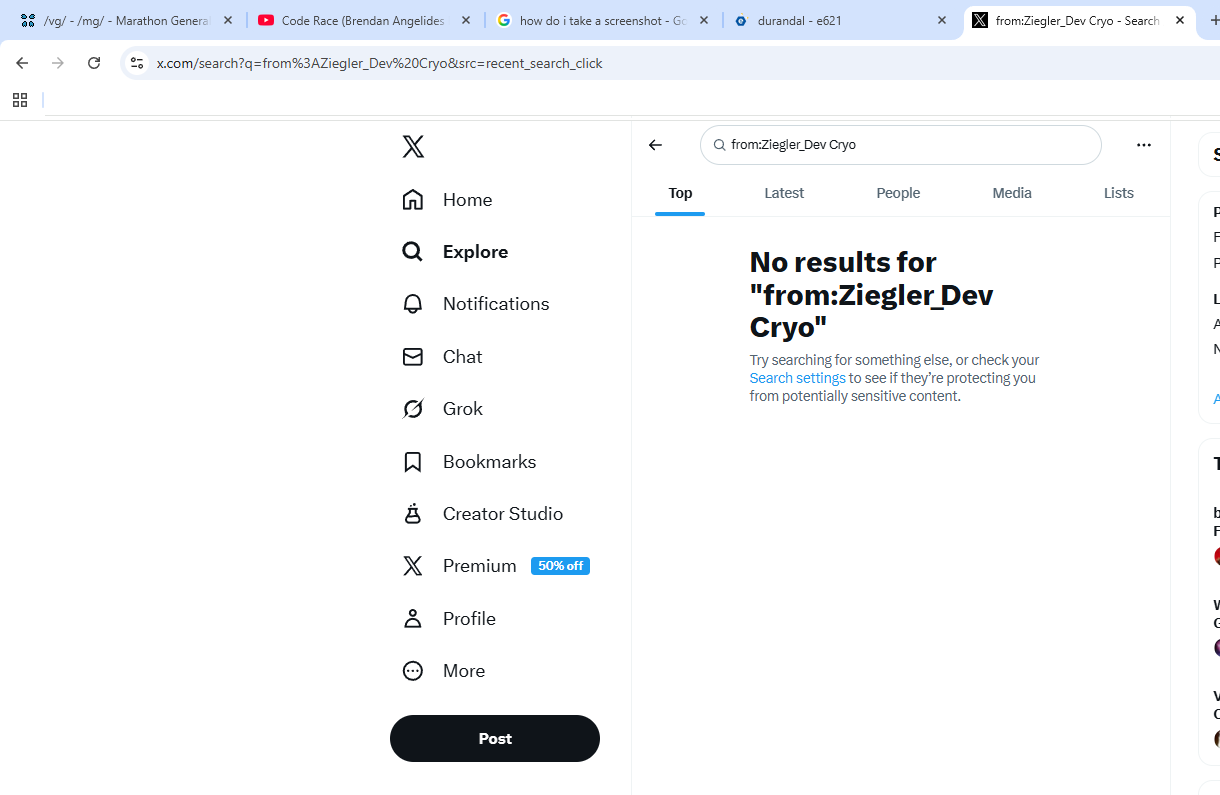Open Premium X icon
1220x795 pixels.
point(413,566)
